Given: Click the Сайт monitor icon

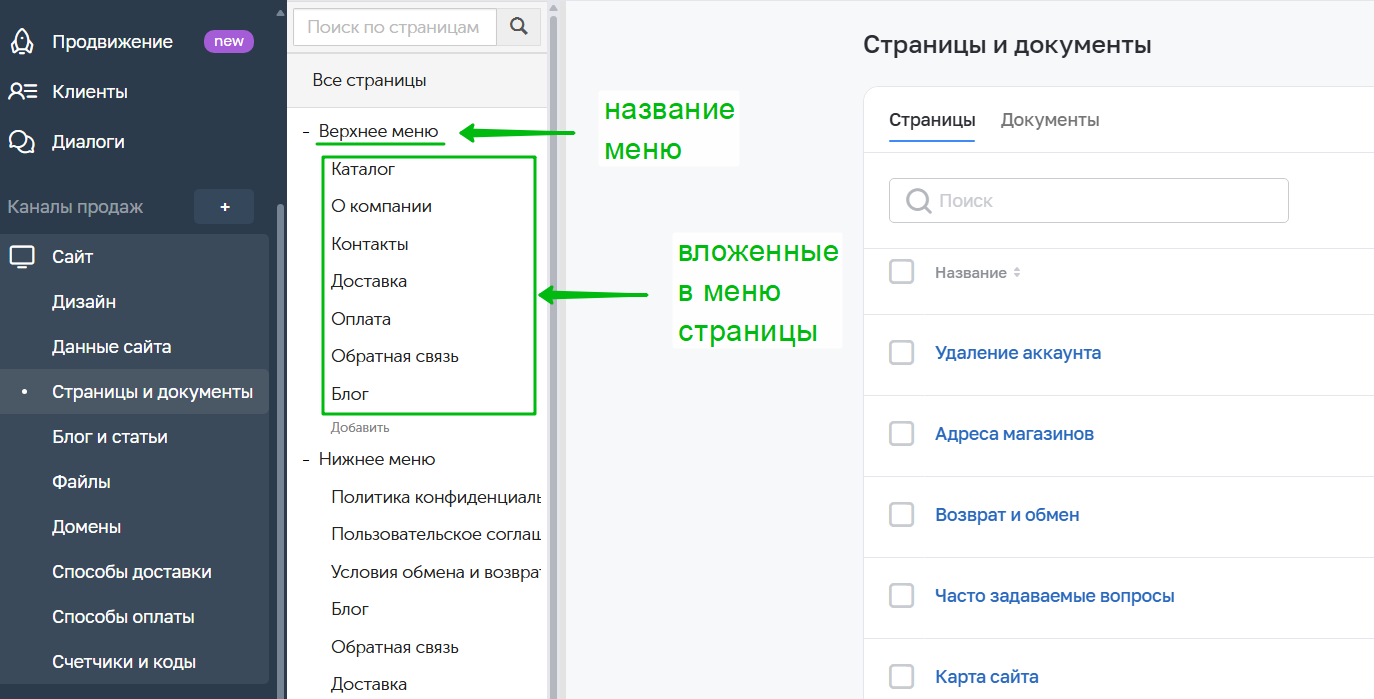Looking at the screenshot, I should click(22, 257).
